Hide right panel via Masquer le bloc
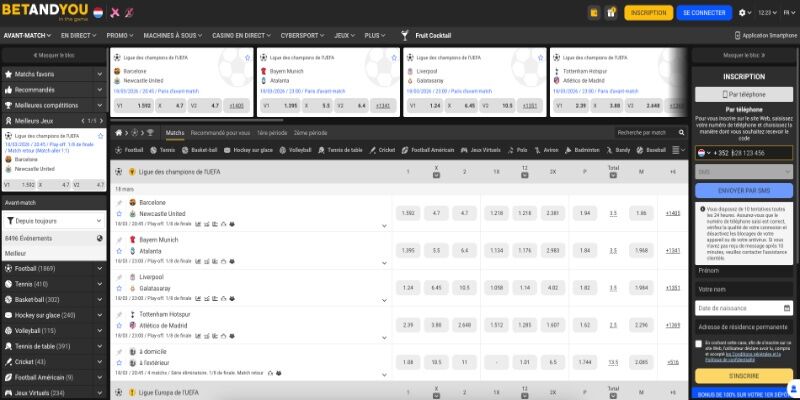The image size is (800, 400). click(744, 55)
